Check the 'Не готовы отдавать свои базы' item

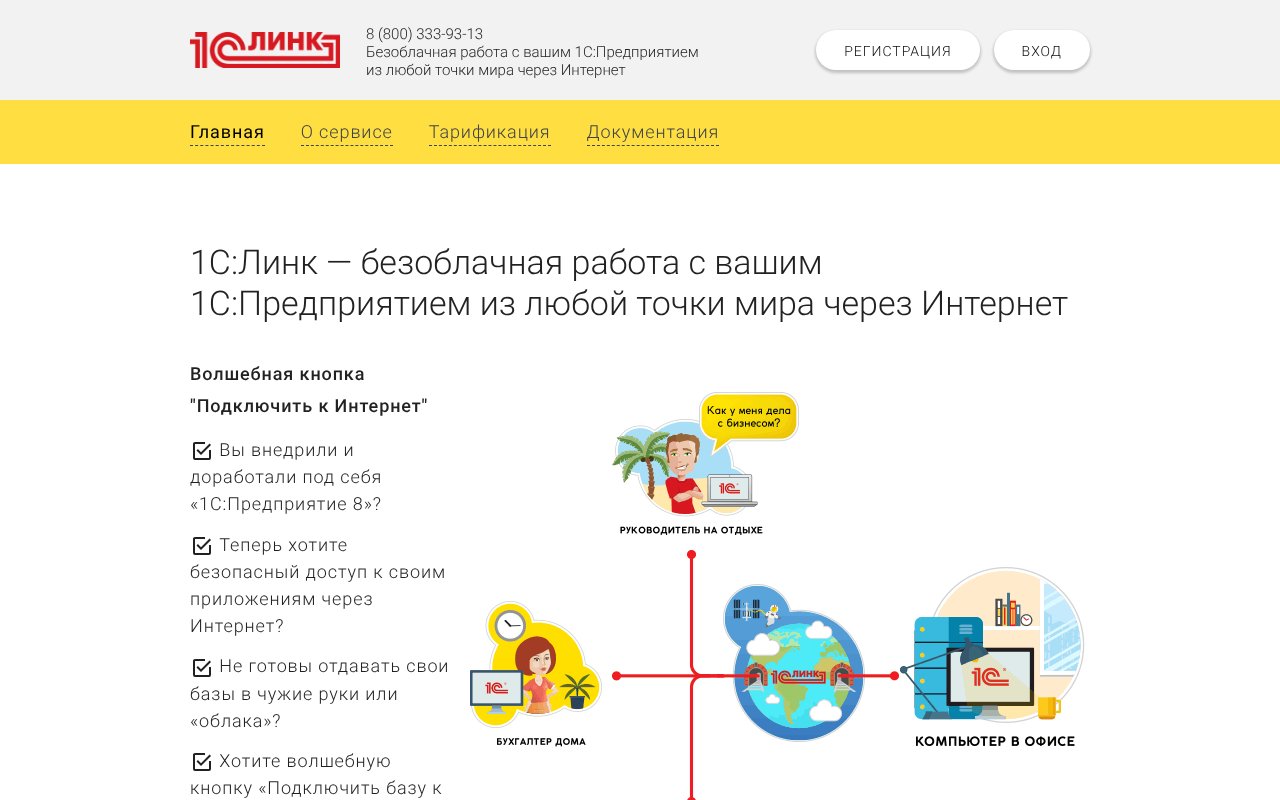tap(201, 666)
